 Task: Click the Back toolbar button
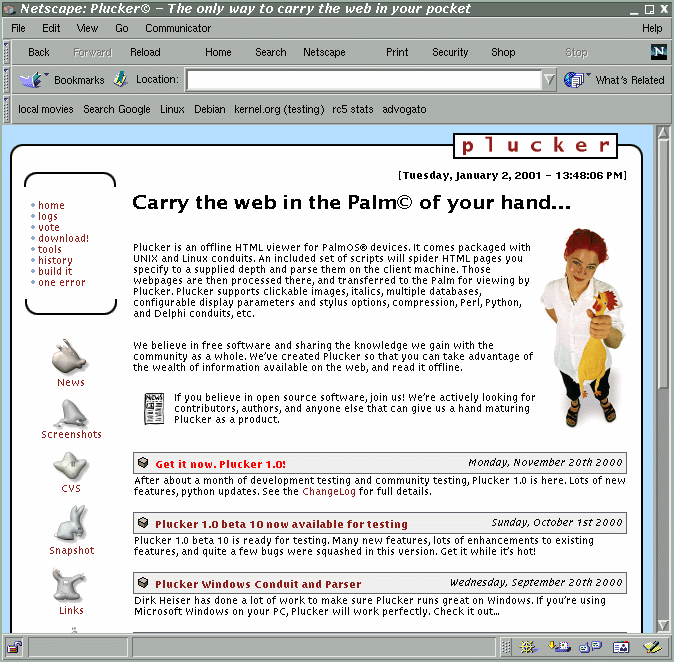pos(39,52)
